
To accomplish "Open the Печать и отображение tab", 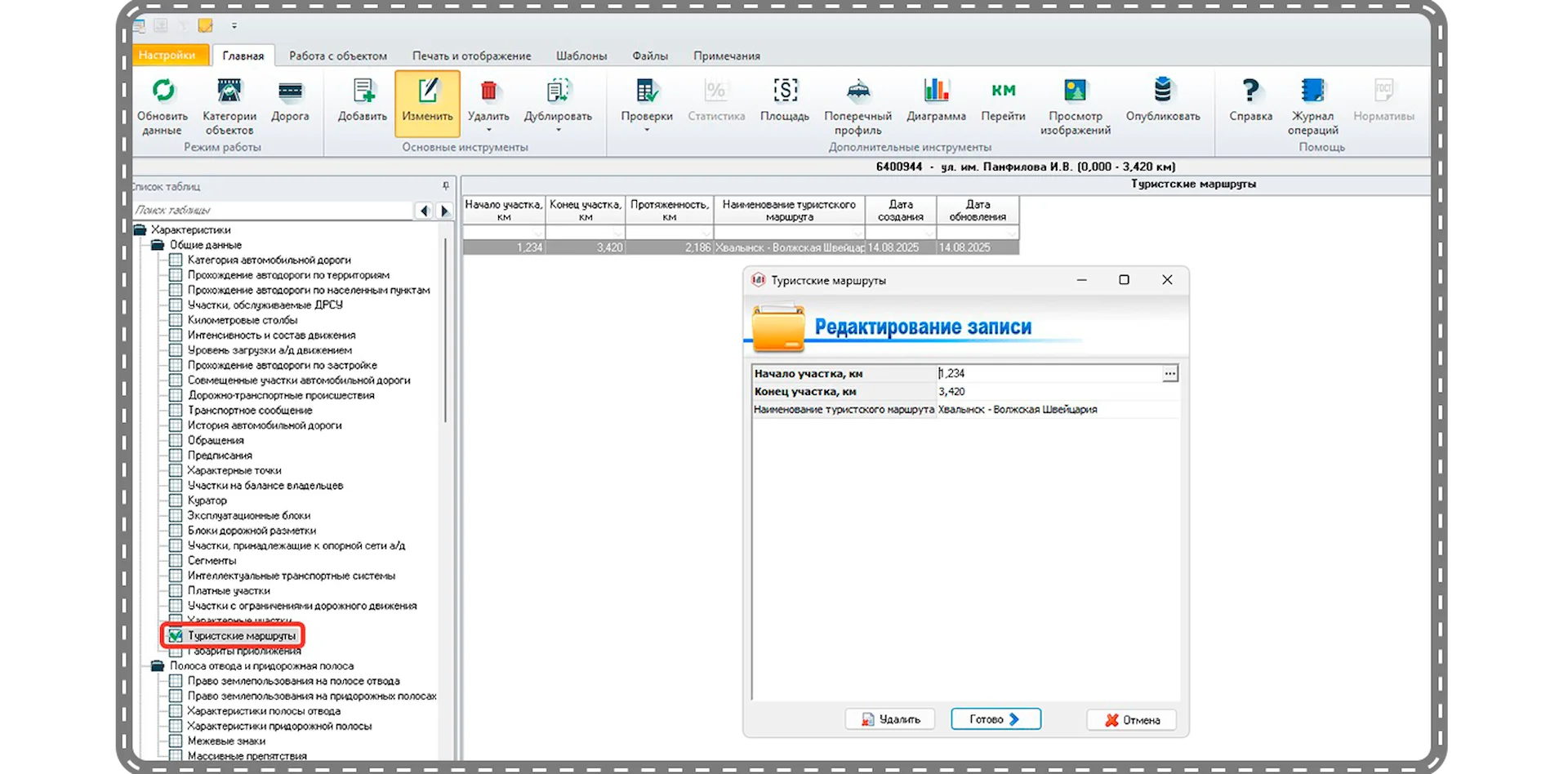I will (x=471, y=56).
